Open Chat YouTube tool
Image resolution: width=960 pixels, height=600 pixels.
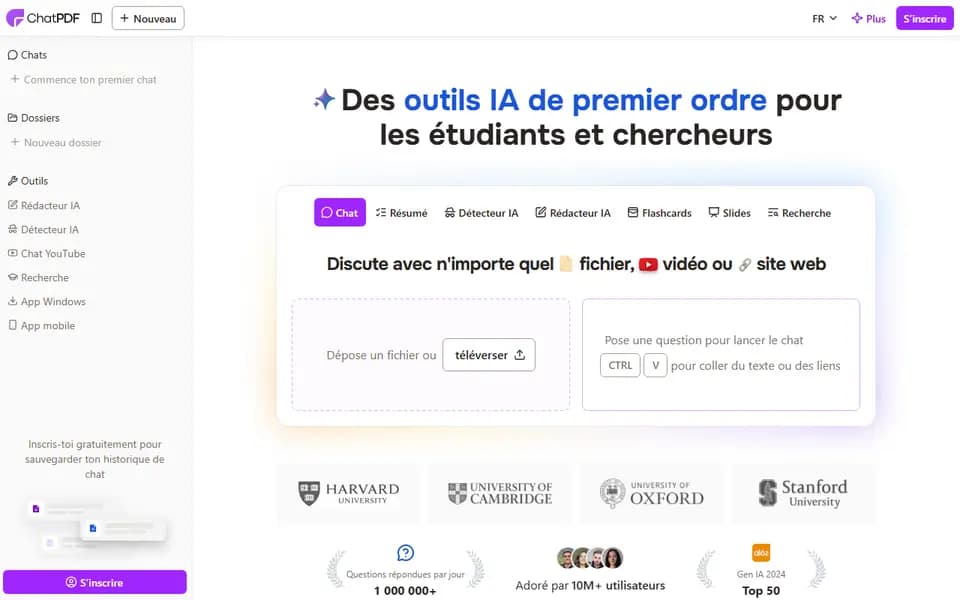(47, 253)
